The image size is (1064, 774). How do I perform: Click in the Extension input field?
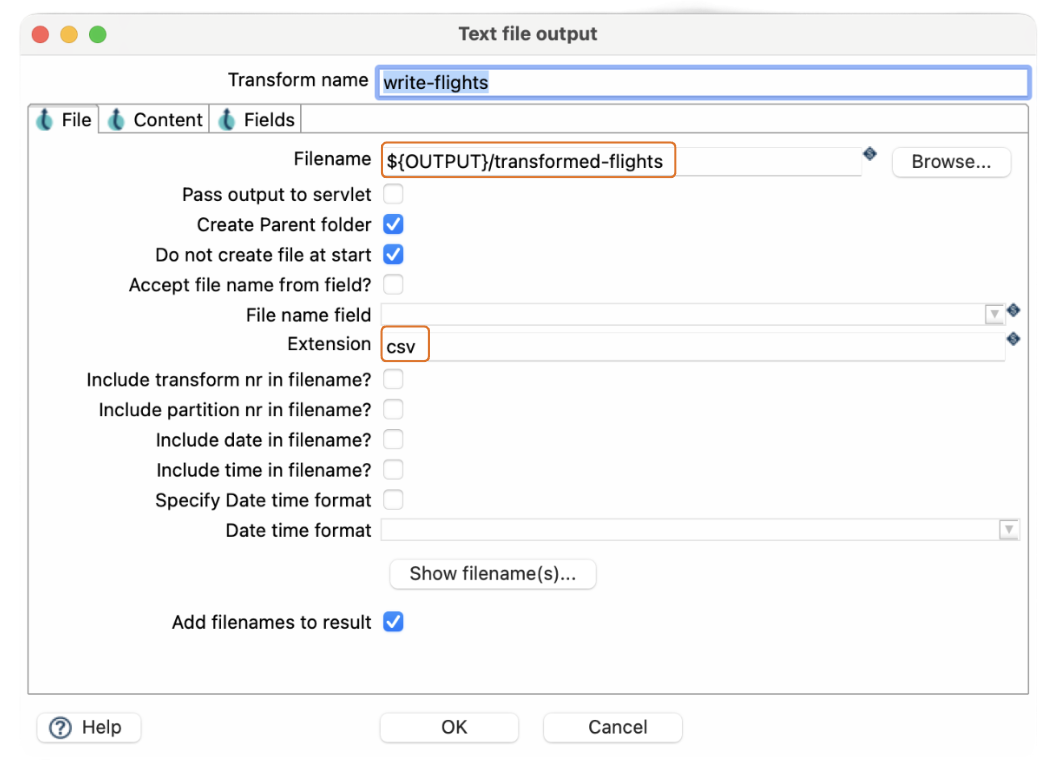coord(693,346)
